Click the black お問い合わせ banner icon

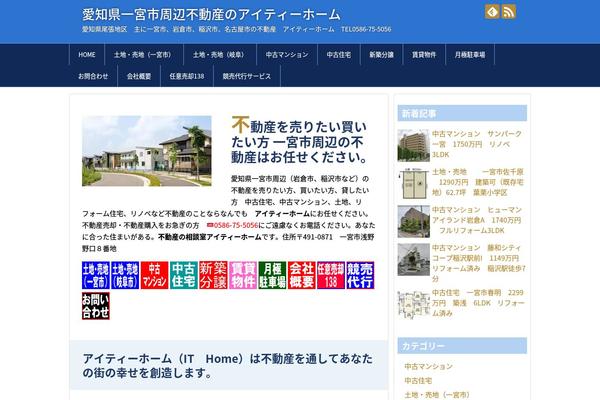point(96,306)
